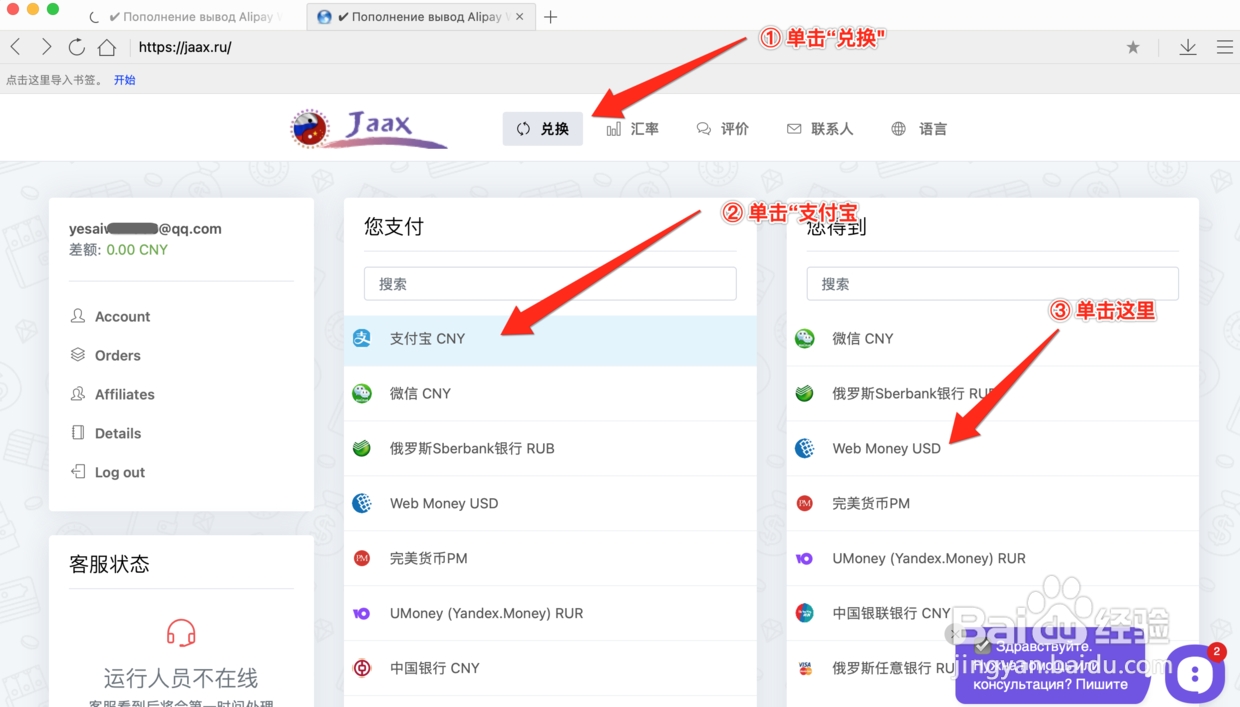Click the Alipay icon in pay list
1240x707 pixels.
click(362, 338)
